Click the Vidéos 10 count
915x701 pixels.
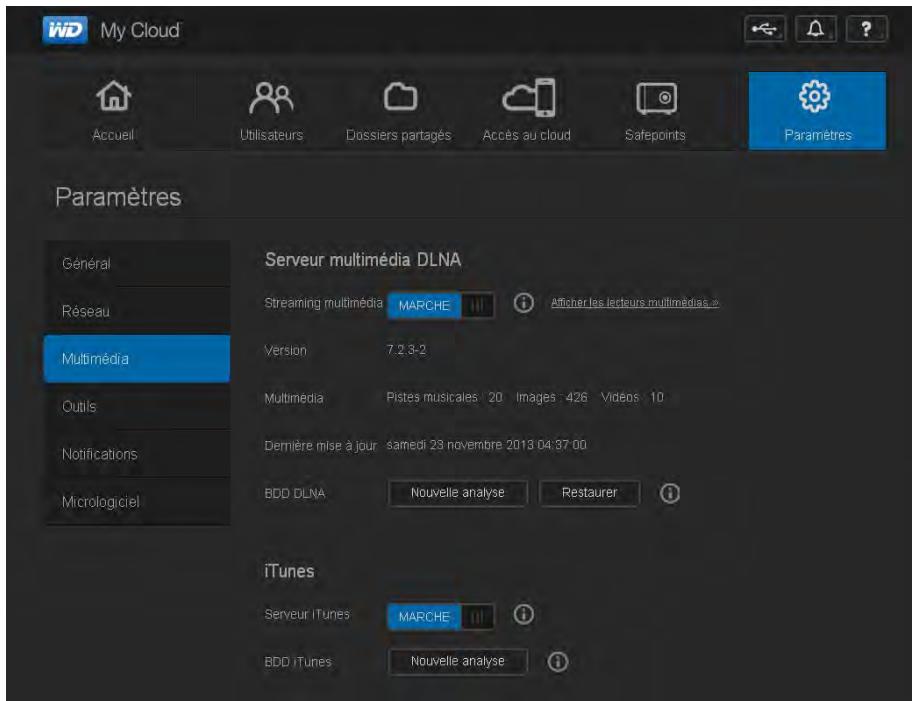[x=632, y=397]
